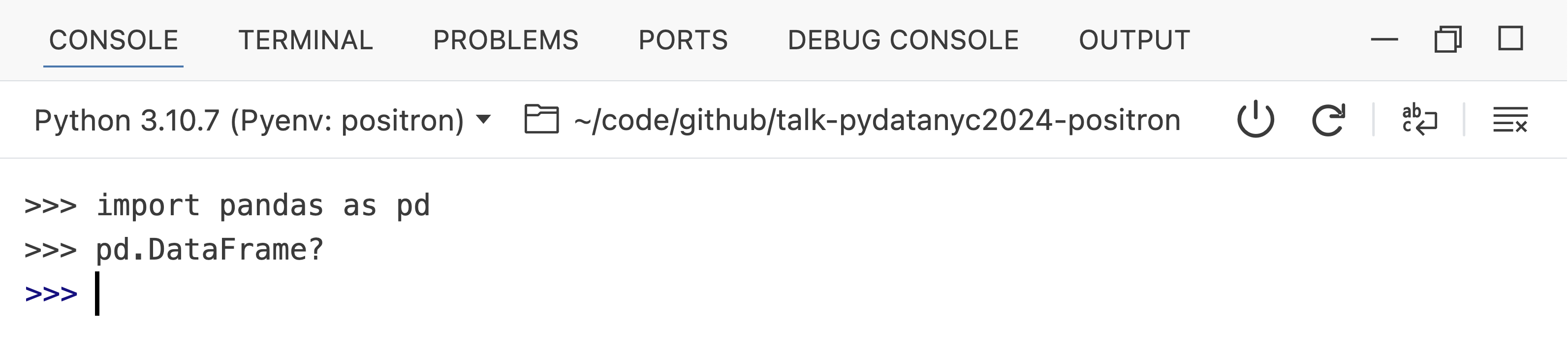Select the DEBUG CONSOLE tab

pyautogui.click(x=903, y=40)
